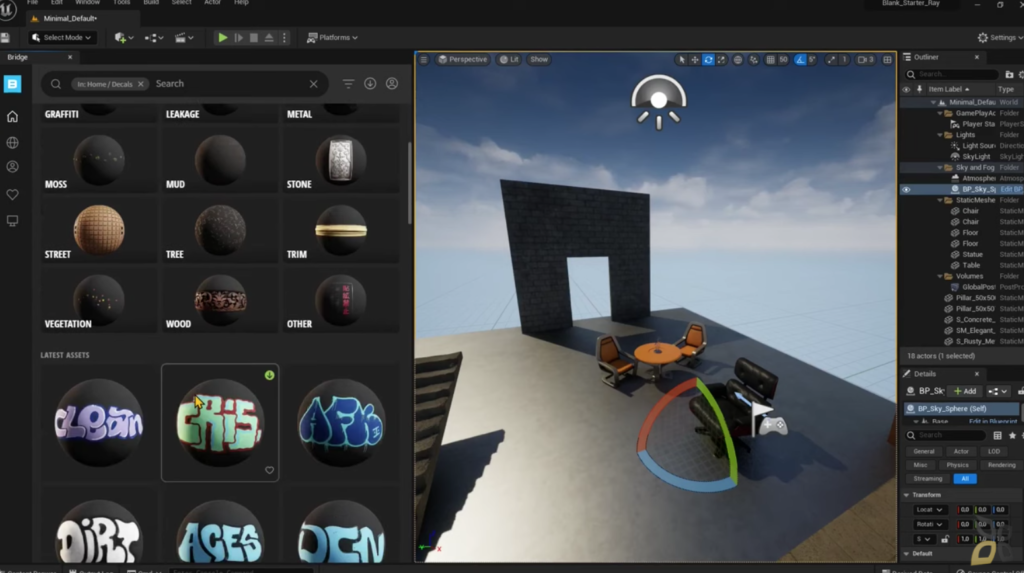Select the All filter in Details panel
This screenshot has height=573, width=1024.
(965, 479)
